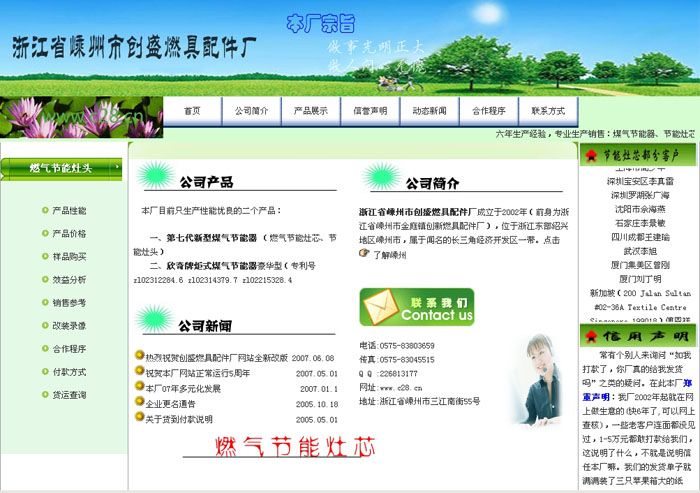Open 产品性能 in the left sidebar
This screenshot has height=493, width=700.
[69, 211]
